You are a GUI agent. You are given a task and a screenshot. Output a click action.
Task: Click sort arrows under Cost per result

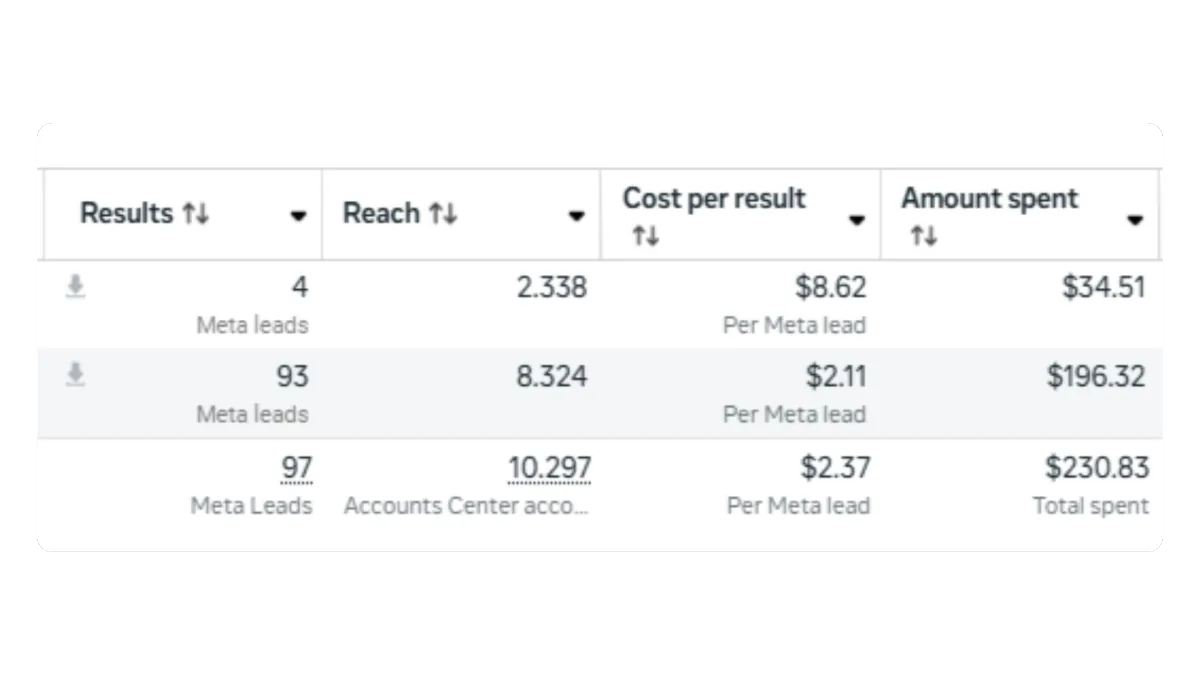645,237
